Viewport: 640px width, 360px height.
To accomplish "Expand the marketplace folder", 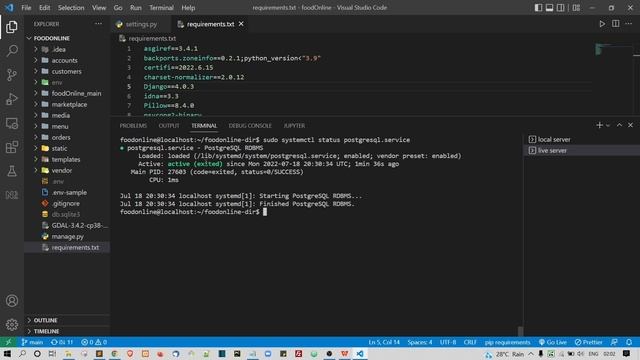I will pyautogui.click(x=69, y=104).
